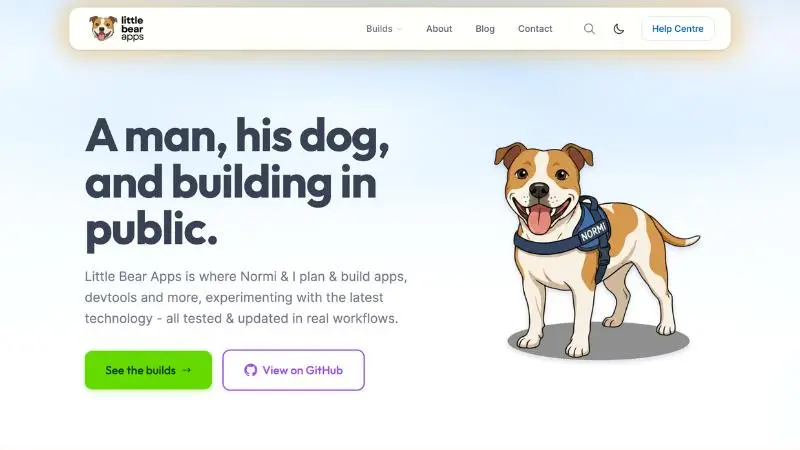Open search with the magnifier icon
The height and width of the screenshot is (450, 800).
point(589,29)
